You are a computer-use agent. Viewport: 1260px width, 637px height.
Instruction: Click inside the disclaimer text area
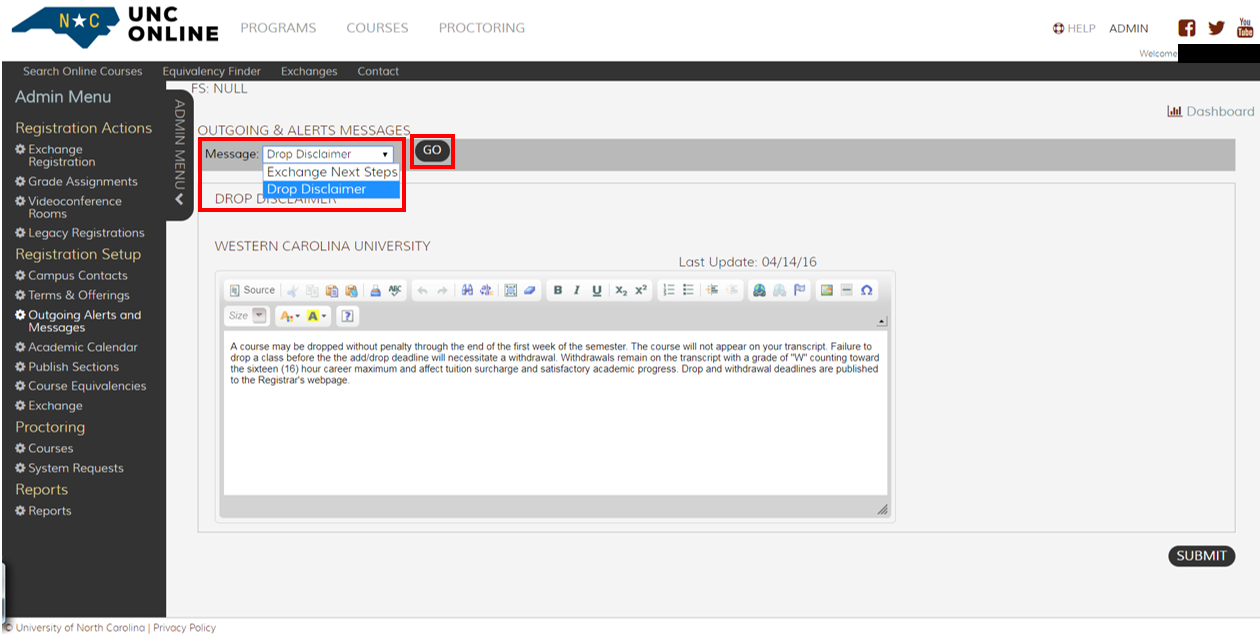point(555,430)
